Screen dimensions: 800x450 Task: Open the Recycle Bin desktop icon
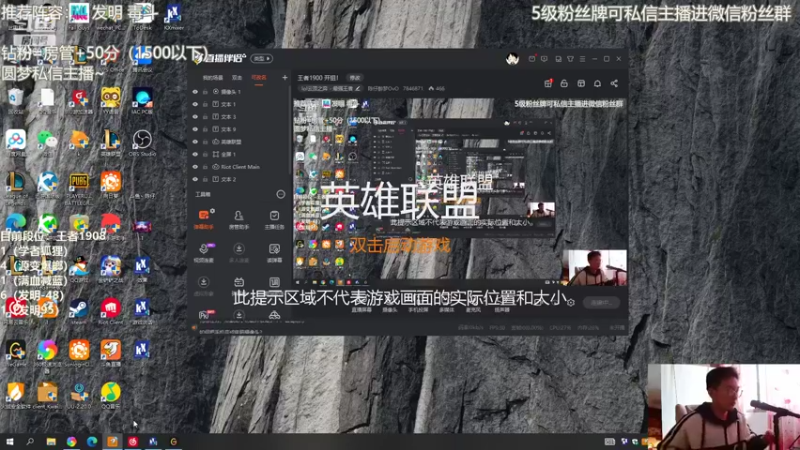pos(15,101)
